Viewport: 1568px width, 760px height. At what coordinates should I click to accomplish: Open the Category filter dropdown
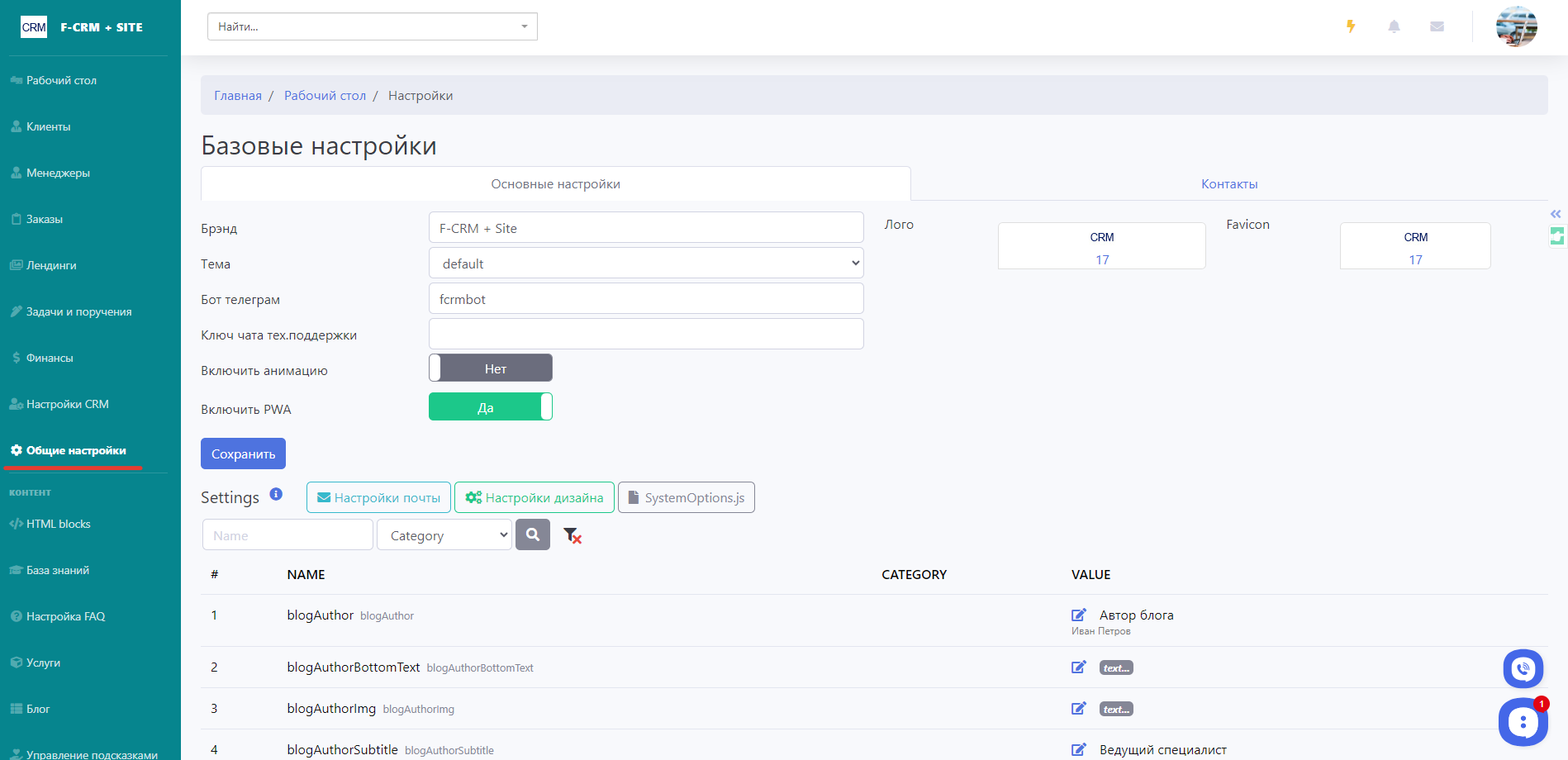pyautogui.click(x=444, y=535)
